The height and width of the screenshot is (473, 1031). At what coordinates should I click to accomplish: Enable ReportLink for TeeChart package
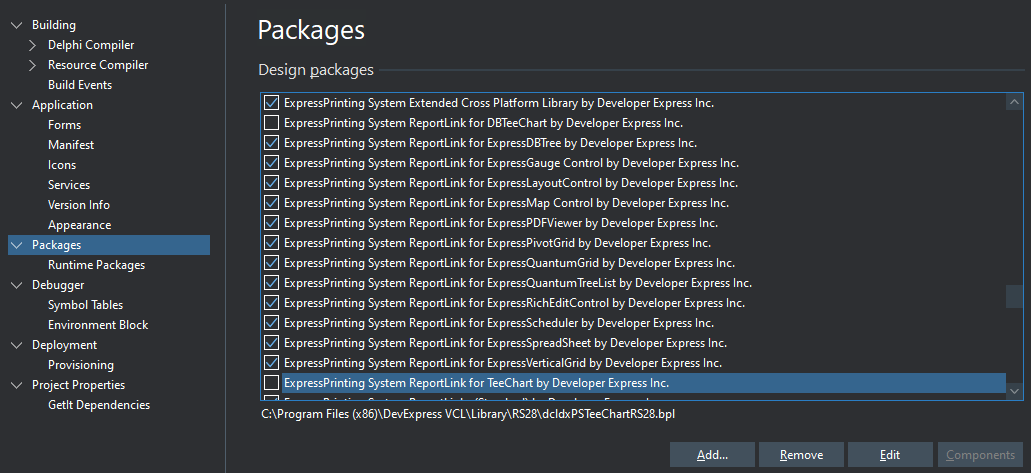pos(271,383)
